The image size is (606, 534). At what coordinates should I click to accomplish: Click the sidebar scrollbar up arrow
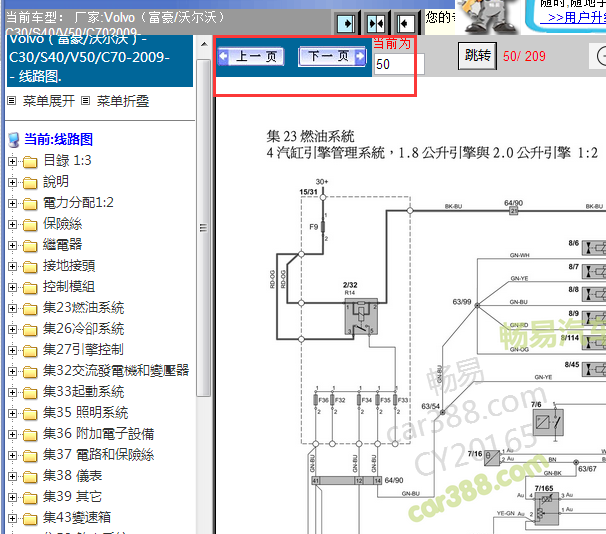click(204, 44)
